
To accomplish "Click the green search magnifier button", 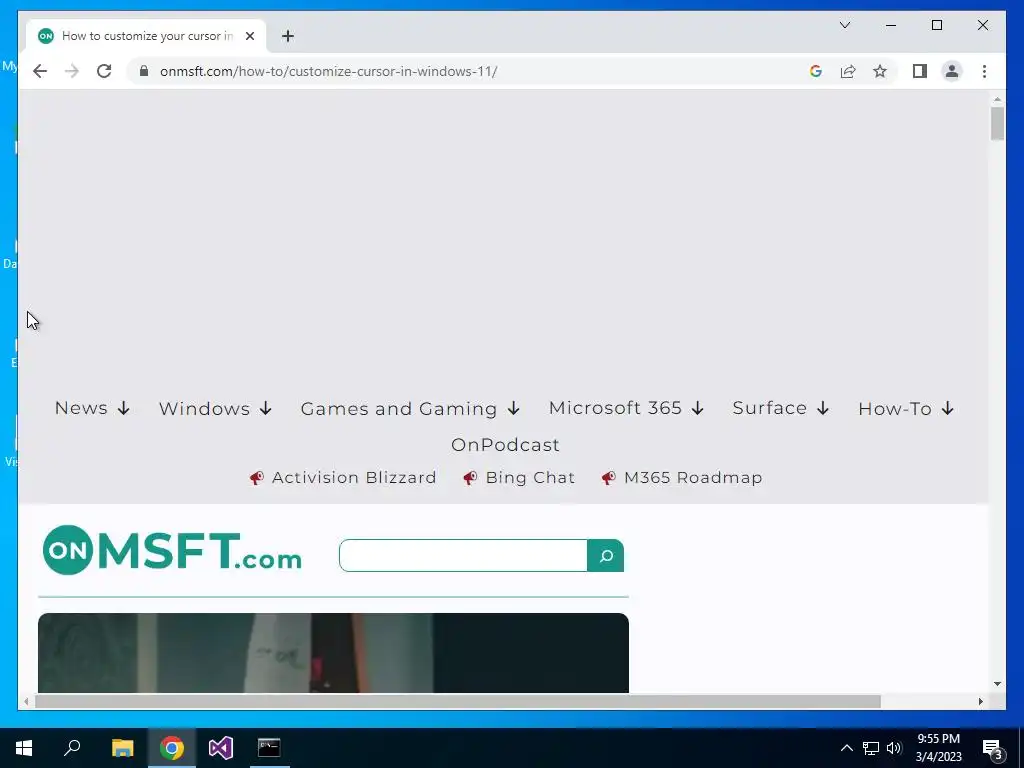I will [x=605, y=555].
